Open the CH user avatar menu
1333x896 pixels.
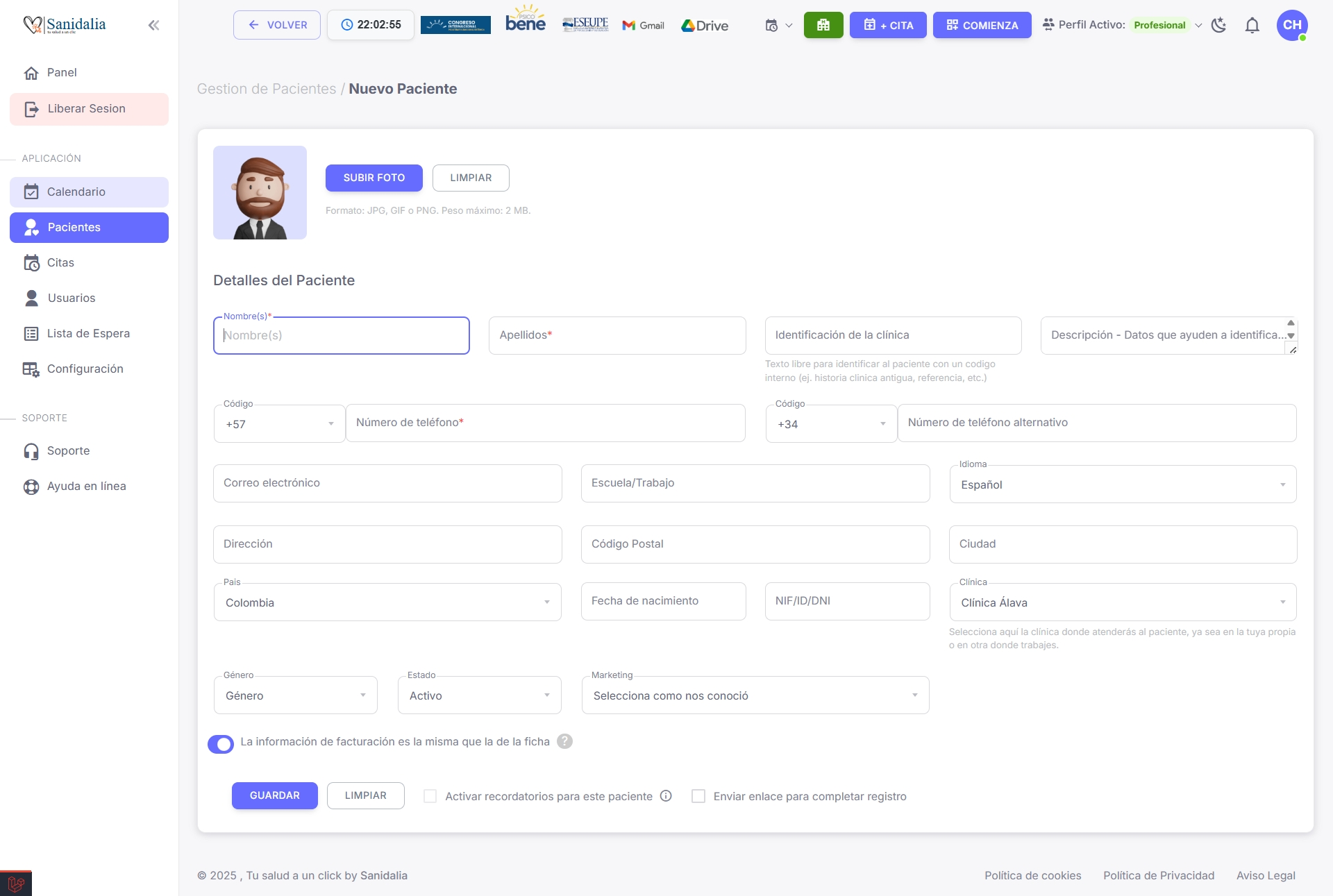click(x=1291, y=25)
